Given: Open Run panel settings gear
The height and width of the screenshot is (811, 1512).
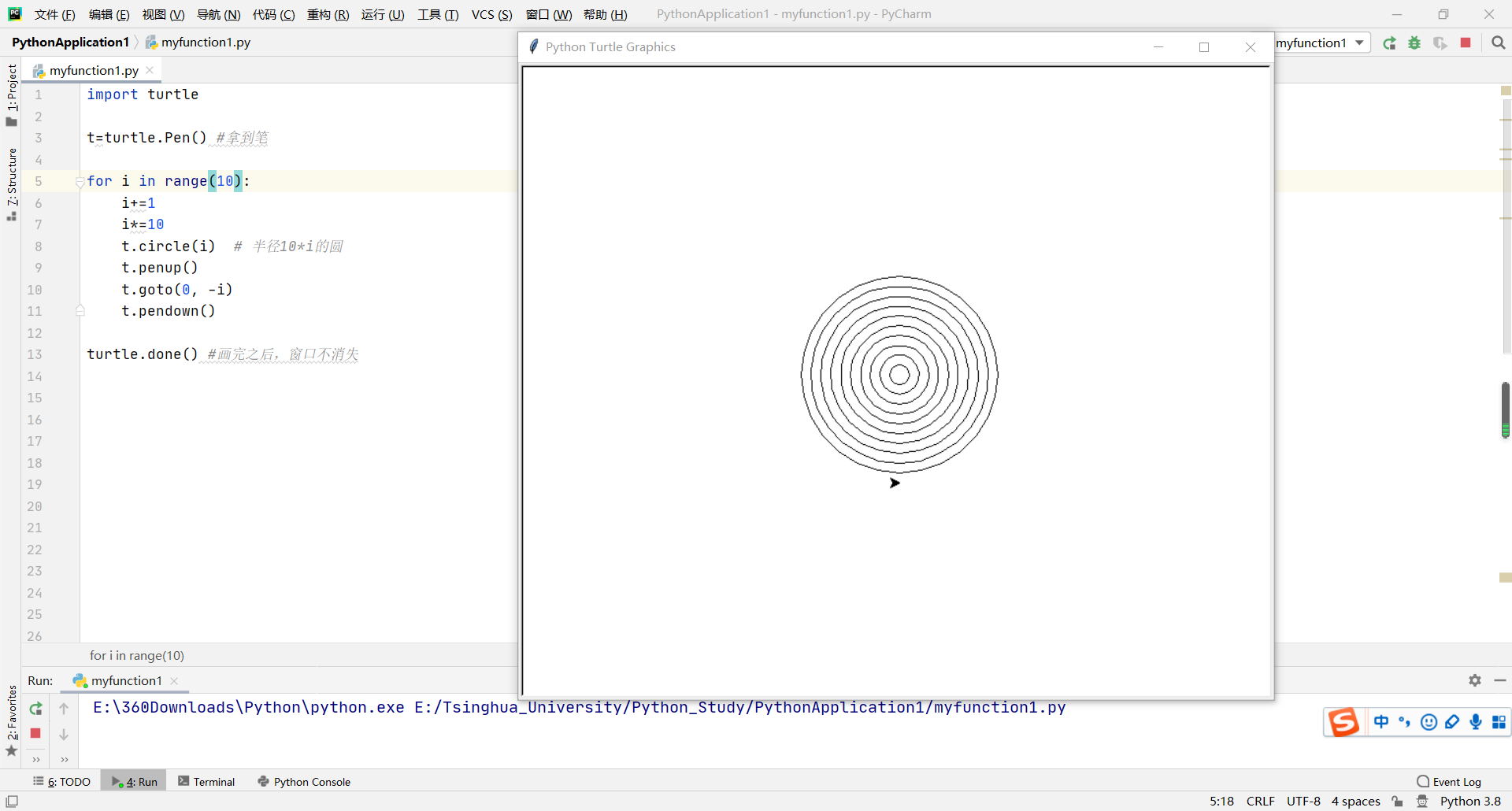Looking at the screenshot, I should [x=1475, y=680].
